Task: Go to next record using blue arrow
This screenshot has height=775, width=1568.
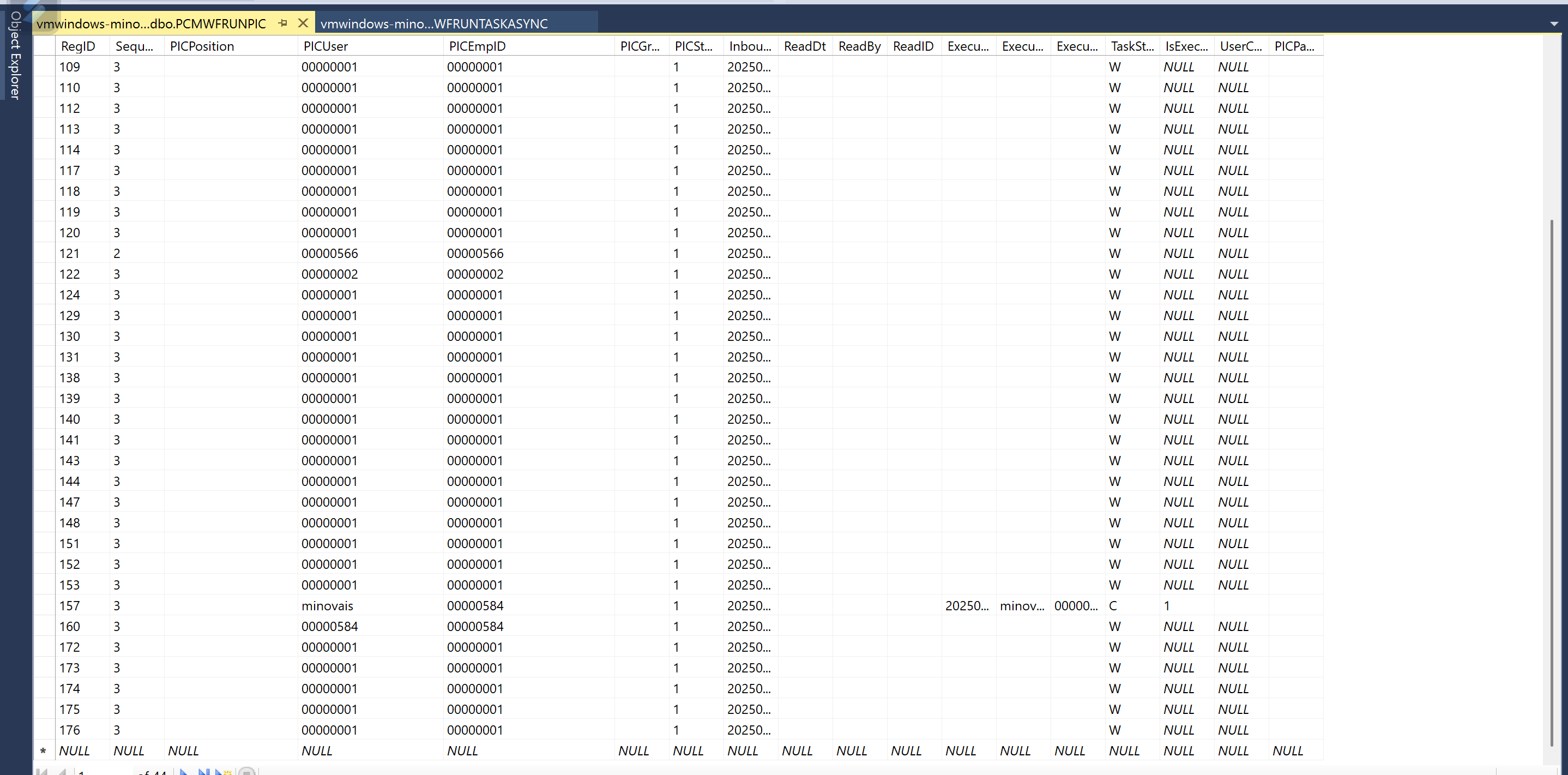Action: point(184,771)
